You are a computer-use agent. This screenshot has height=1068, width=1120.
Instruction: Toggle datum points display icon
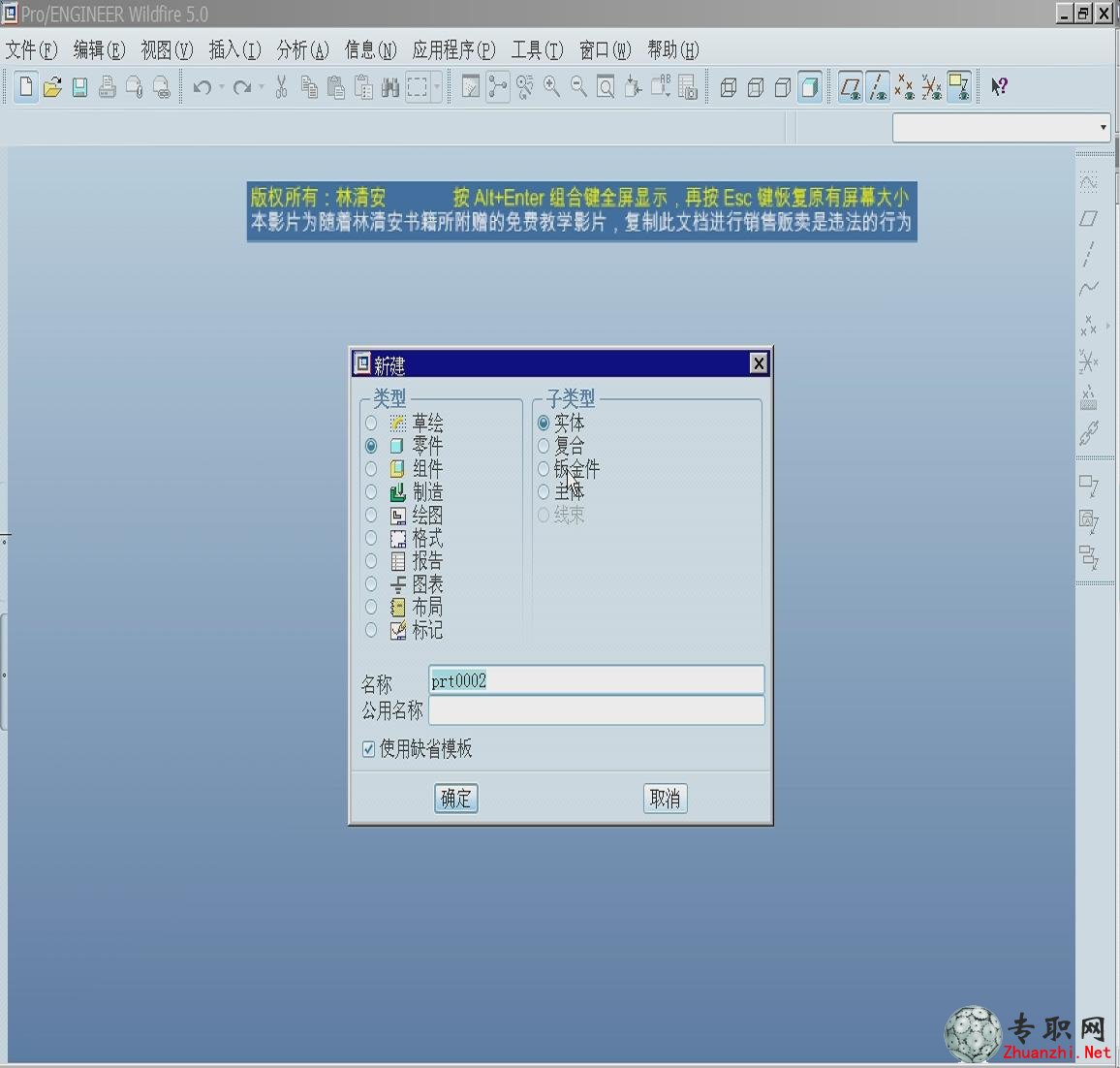[904, 87]
